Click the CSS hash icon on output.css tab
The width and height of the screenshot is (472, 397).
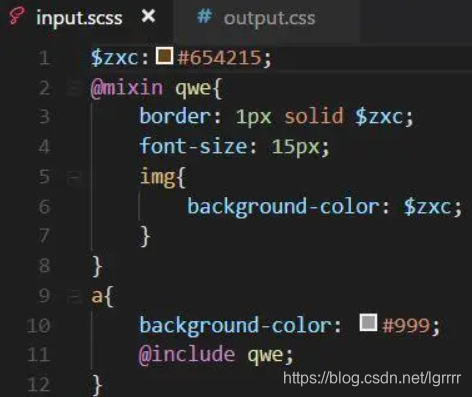point(204,16)
